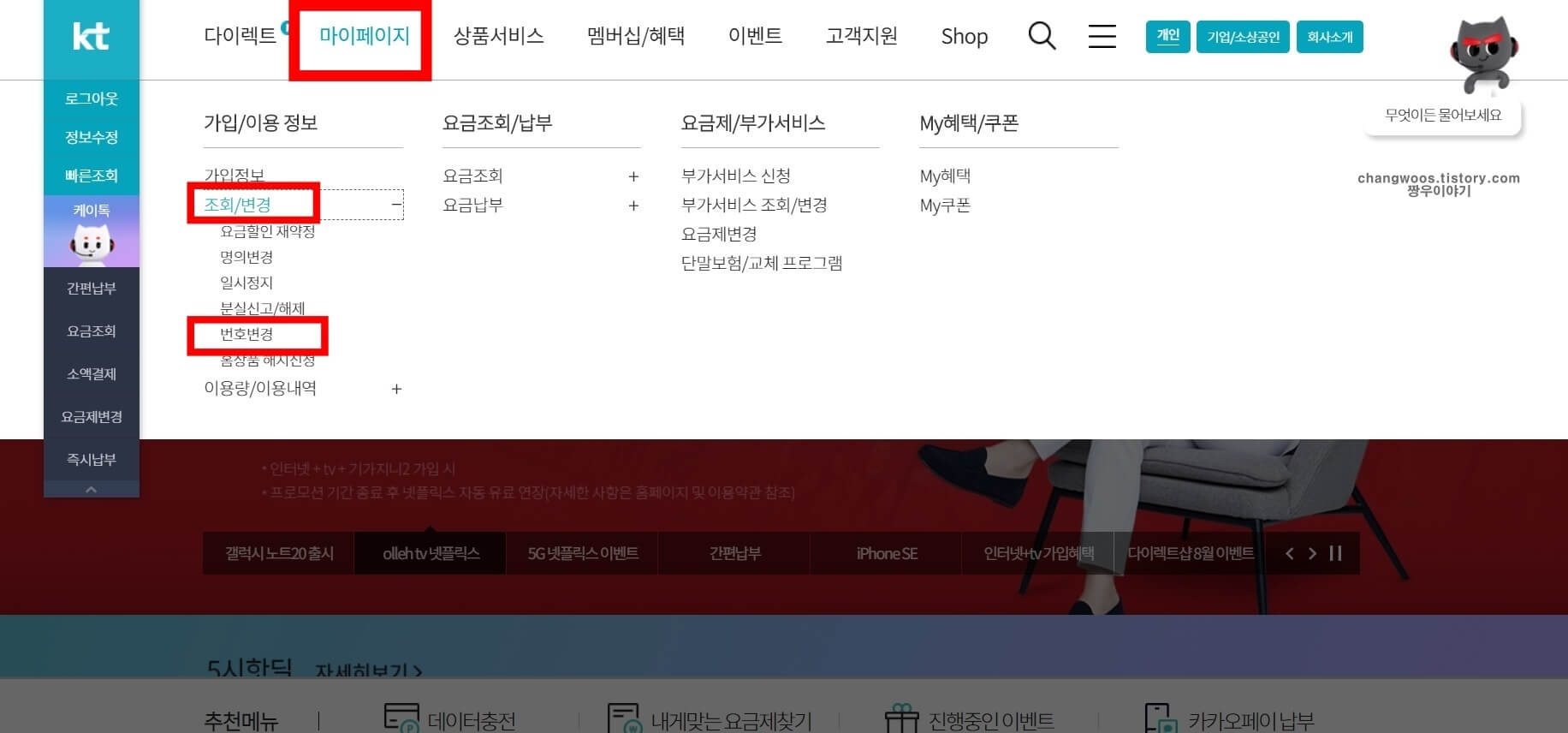The height and width of the screenshot is (733, 1568).
Task: Open My혜택 link
Action: pos(945,176)
